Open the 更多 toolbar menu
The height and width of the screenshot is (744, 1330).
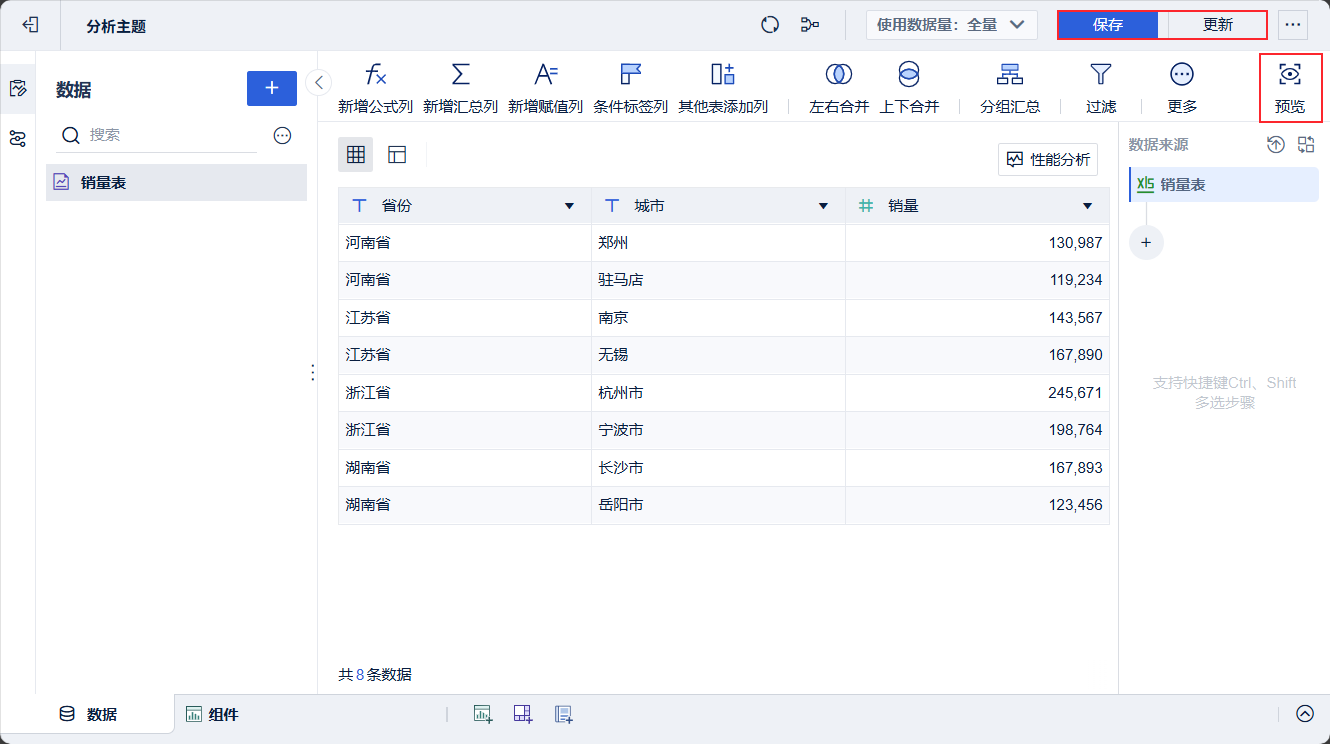pos(1182,88)
